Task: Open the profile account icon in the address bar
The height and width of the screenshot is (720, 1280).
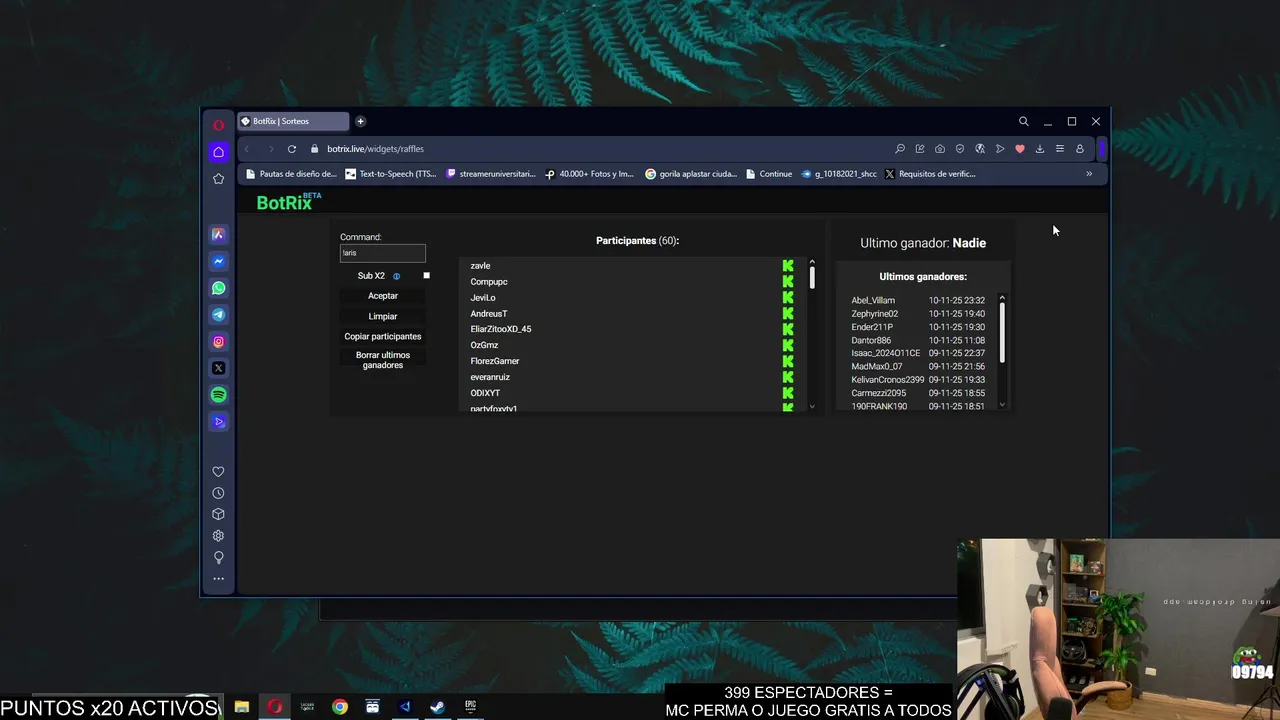Action: 1080,149
